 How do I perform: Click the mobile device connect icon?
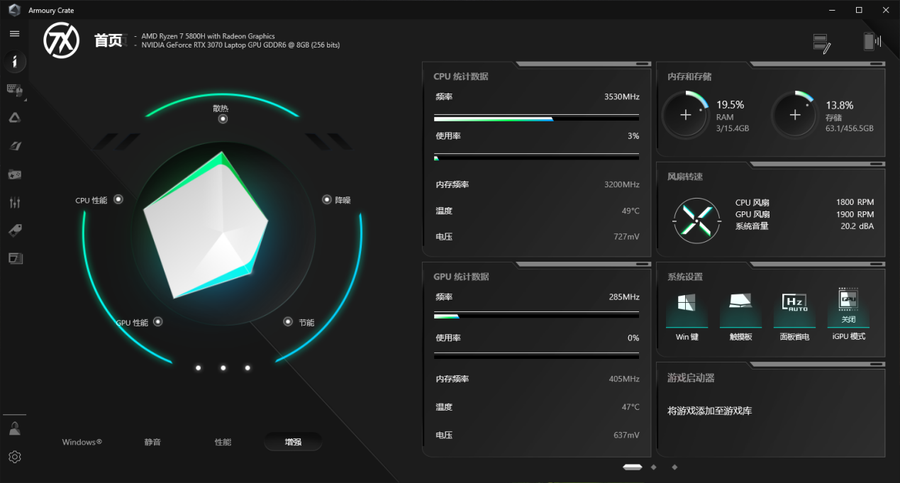pos(871,41)
